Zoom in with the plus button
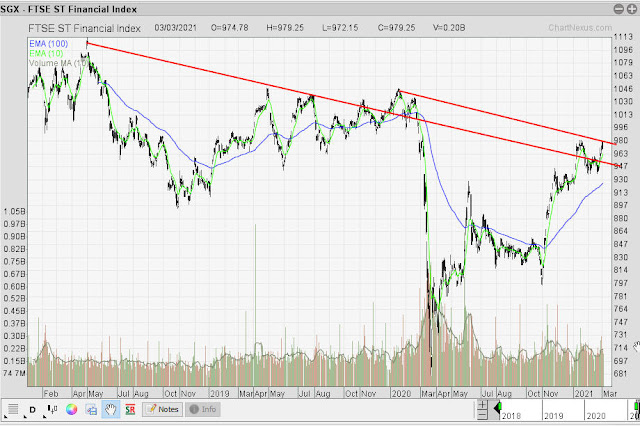Image resolution: width=640 pixels, height=426 pixels. 482,405
